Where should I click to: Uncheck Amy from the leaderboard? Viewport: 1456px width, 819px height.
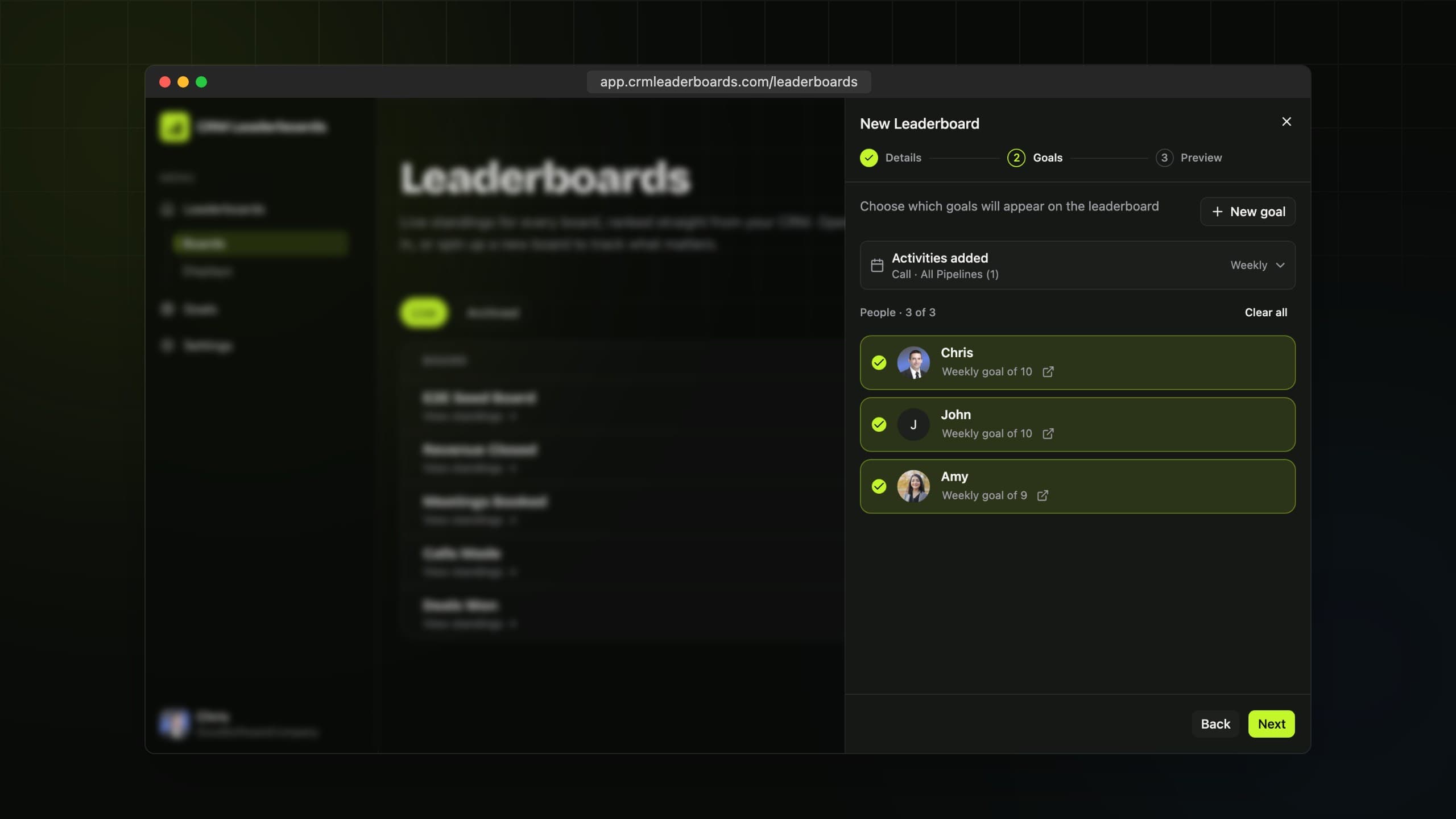pyautogui.click(x=879, y=487)
